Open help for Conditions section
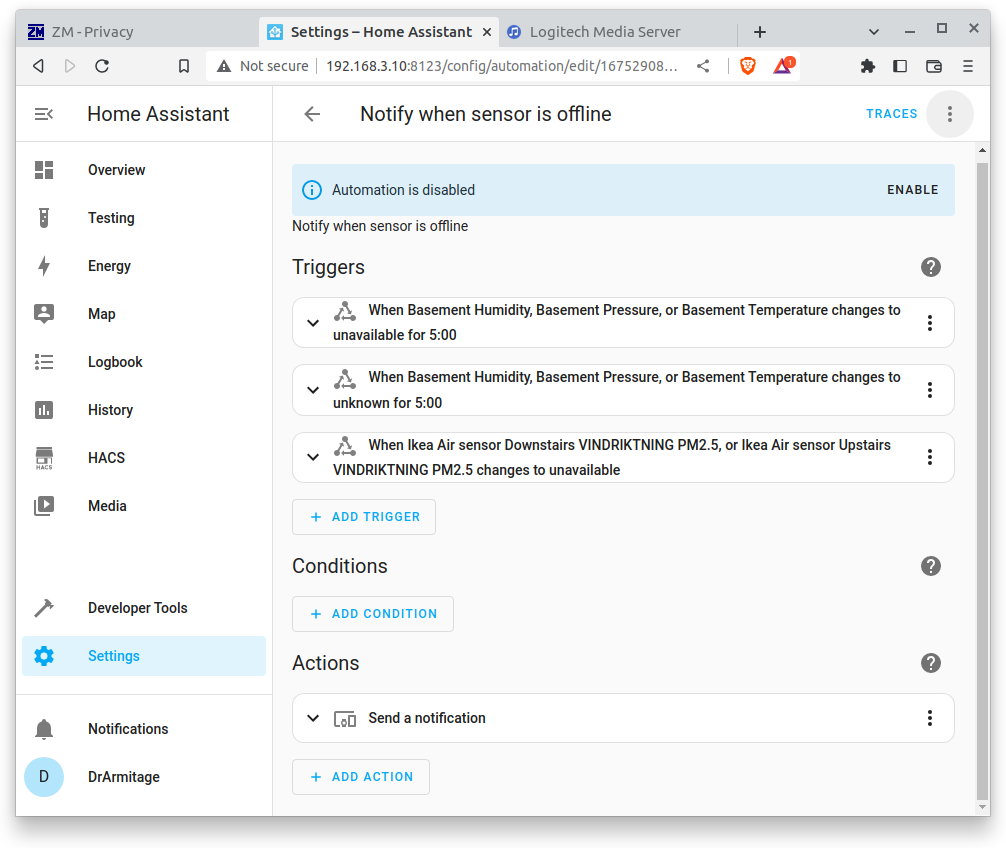1006x848 pixels. pyautogui.click(x=931, y=566)
